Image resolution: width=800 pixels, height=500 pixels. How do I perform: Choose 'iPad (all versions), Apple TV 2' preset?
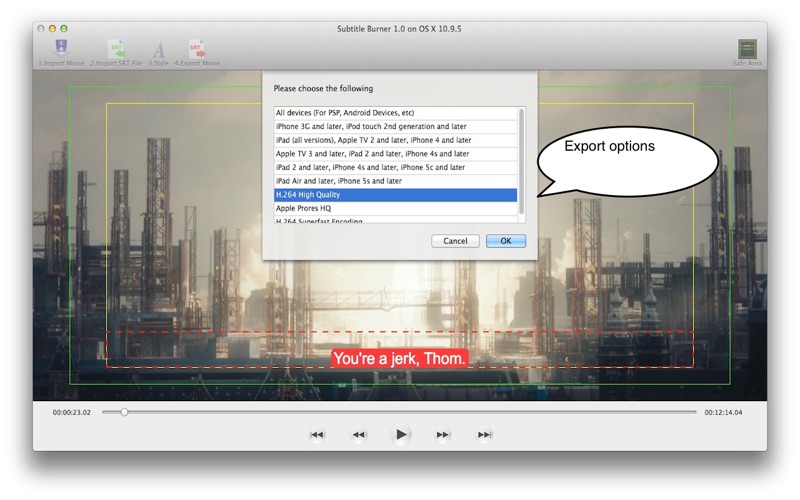click(395, 140)
